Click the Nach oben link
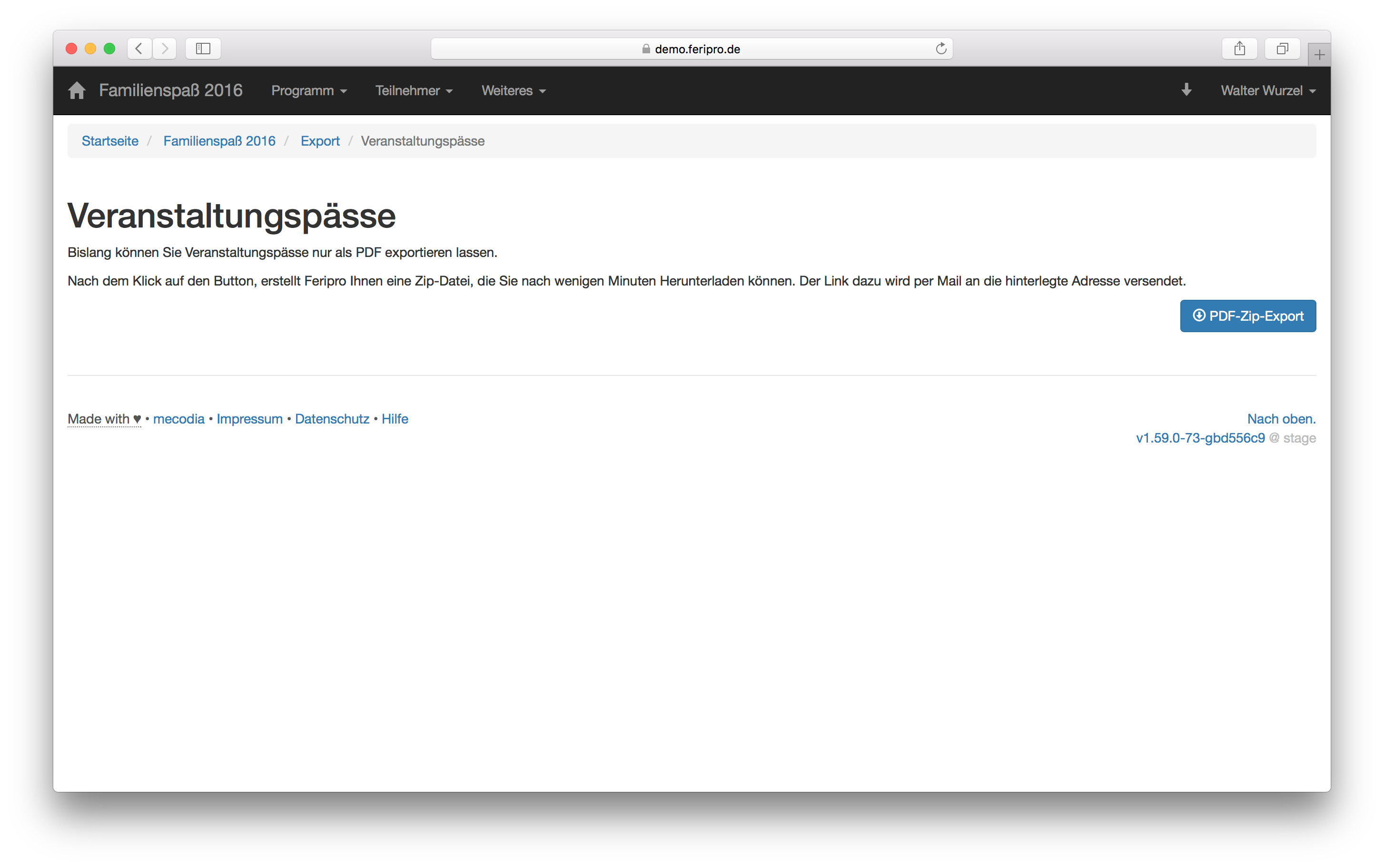The height and width of the screenshot is (868, 1384). [1281, 419]
